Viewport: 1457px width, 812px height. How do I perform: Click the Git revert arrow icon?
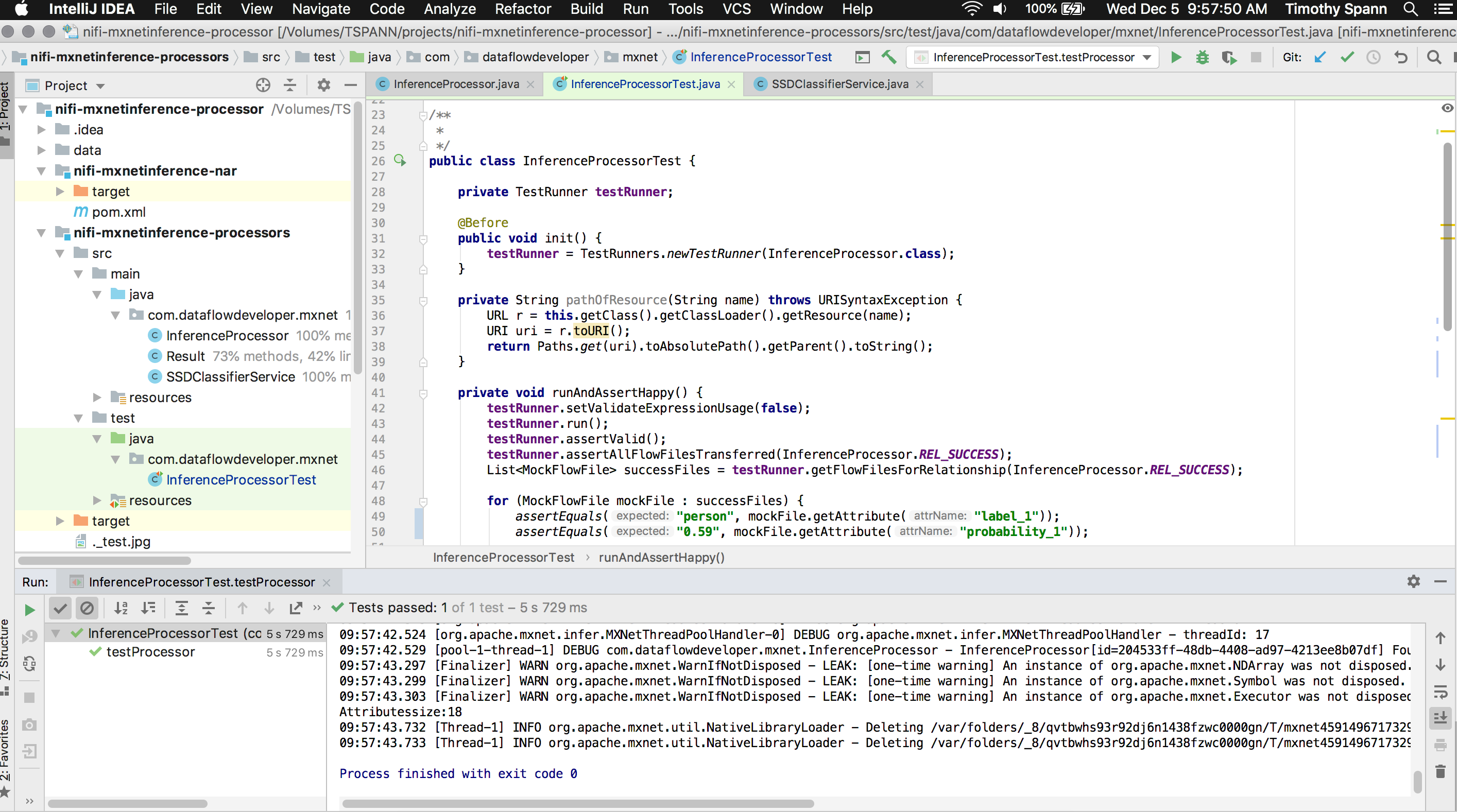pos(1401,57)
